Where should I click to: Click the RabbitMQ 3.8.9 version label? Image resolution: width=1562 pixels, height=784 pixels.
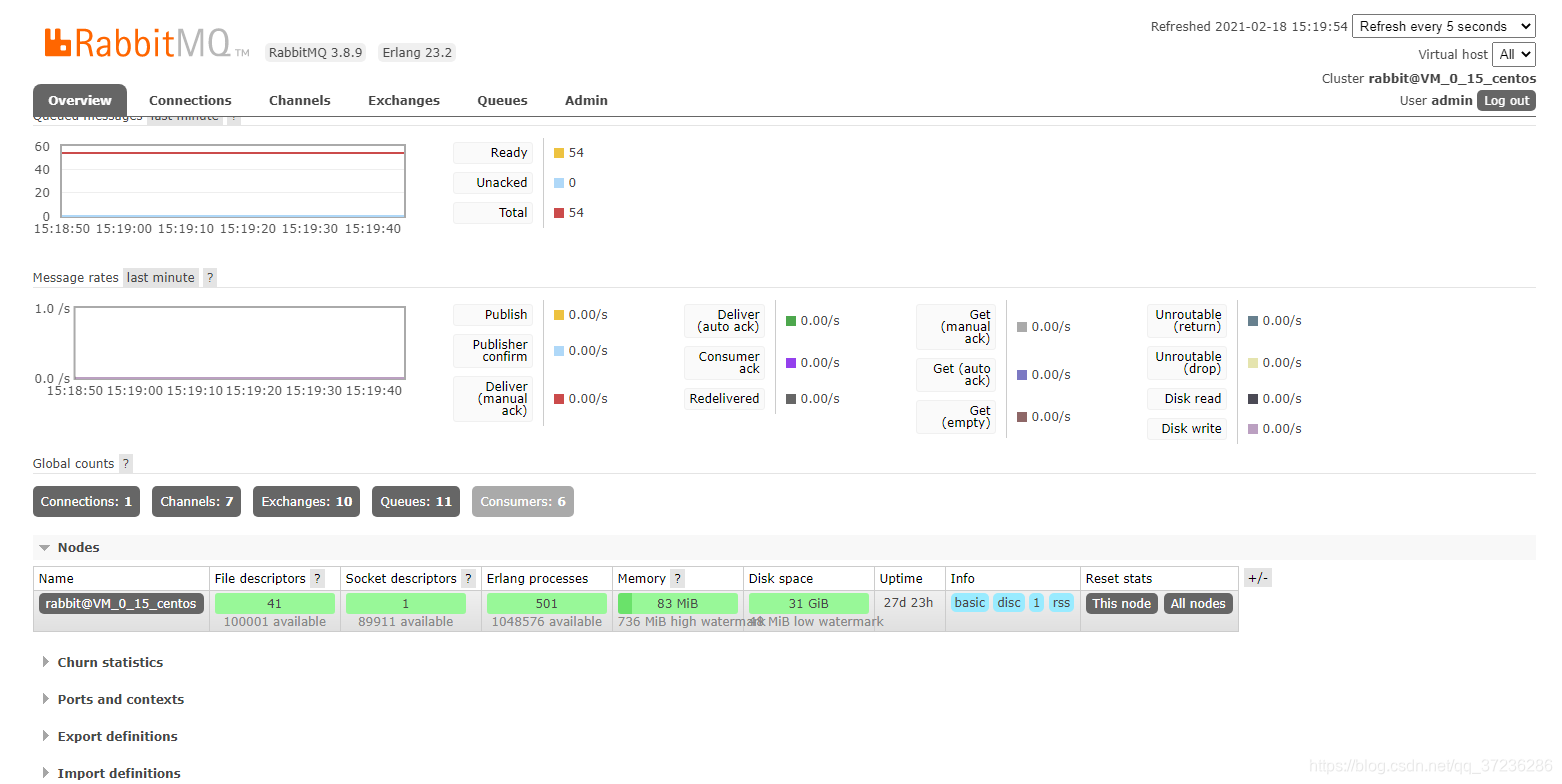316,53
